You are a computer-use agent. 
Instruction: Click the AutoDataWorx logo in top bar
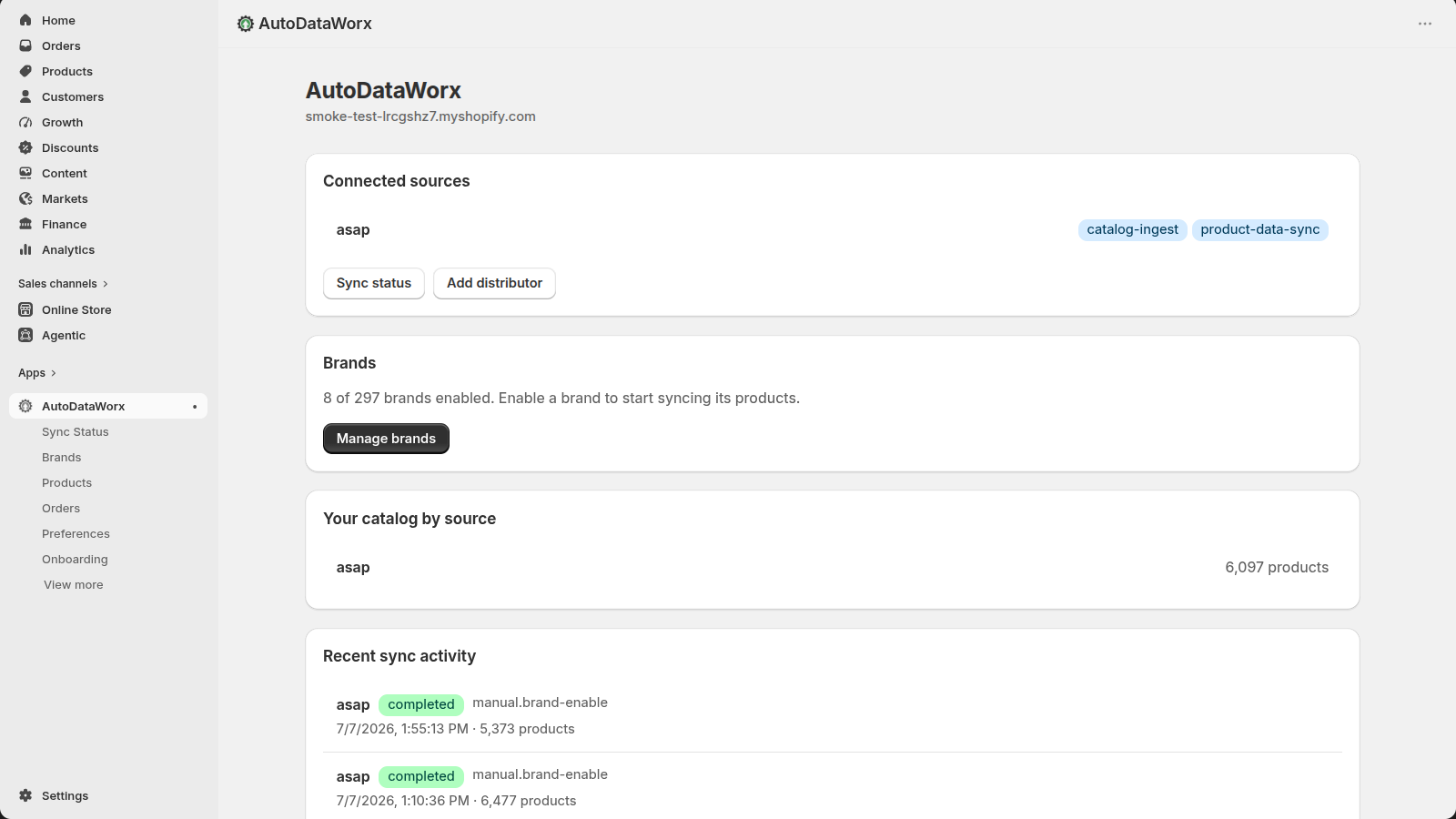pyautogui.click(x=246, y=24)
